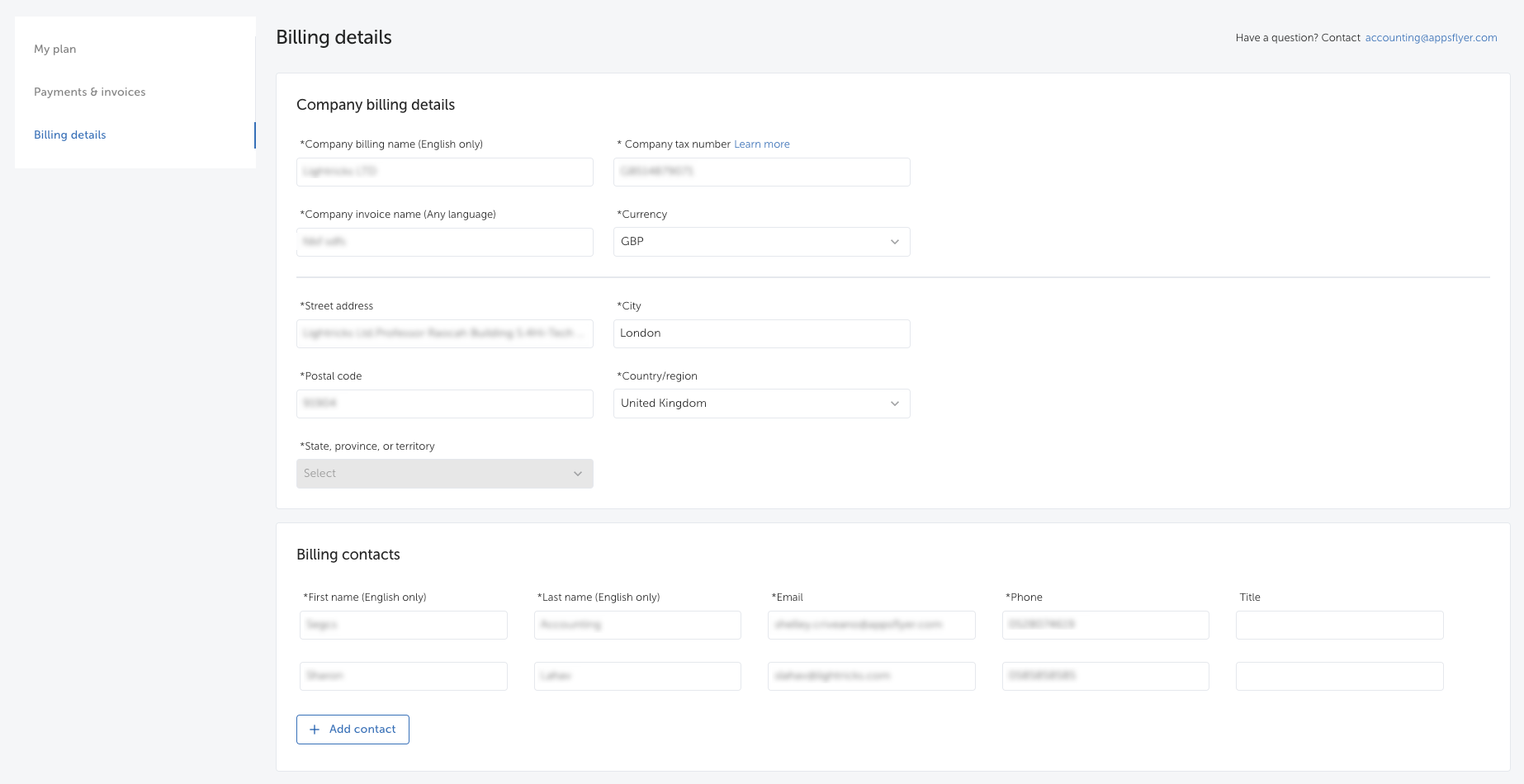Click the Postal code input
The width and height of the screenshot is (1524, 784).
pyautogui.click(x=444, y=404)
